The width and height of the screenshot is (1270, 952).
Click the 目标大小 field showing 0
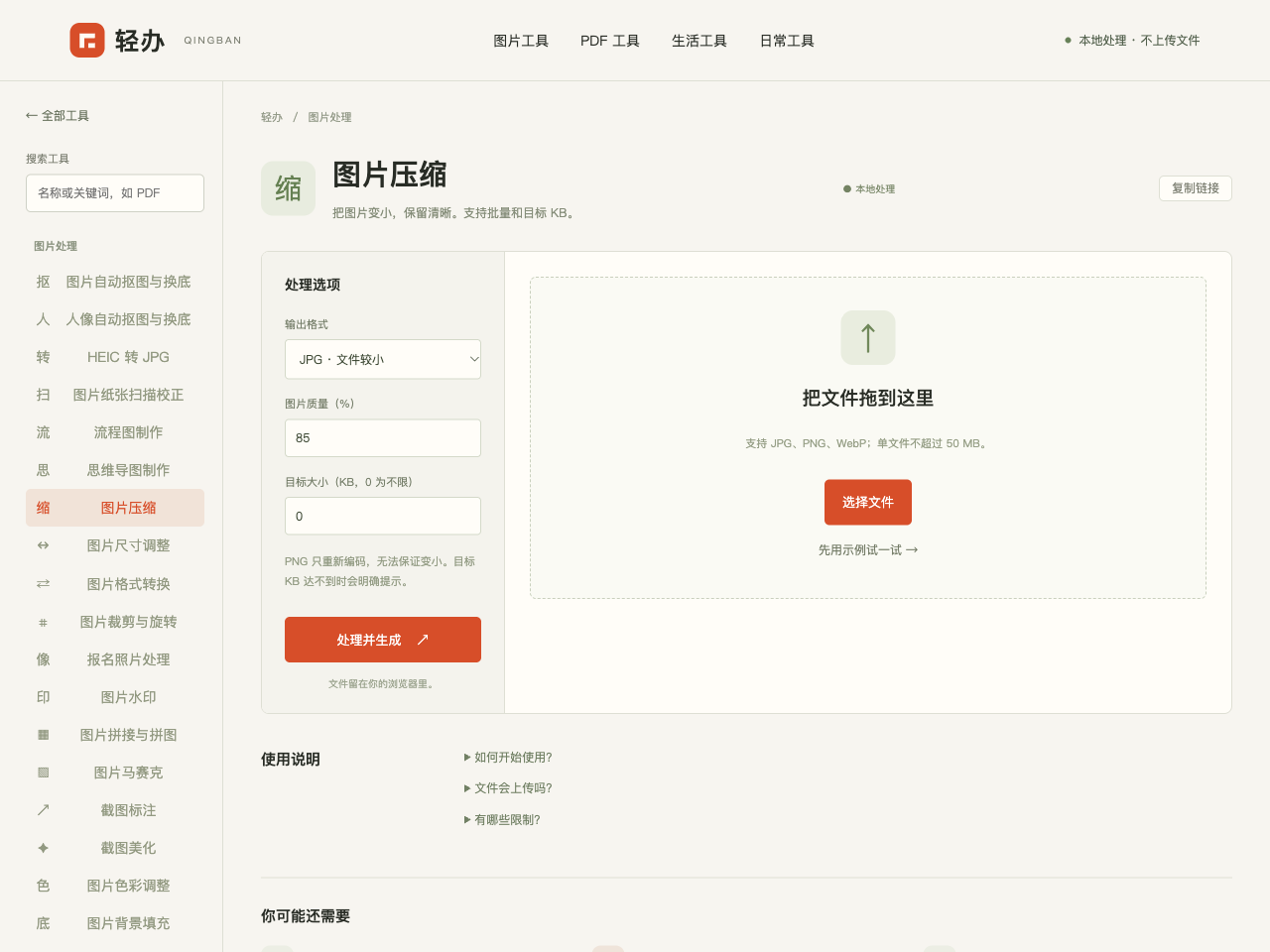(383, 517)
